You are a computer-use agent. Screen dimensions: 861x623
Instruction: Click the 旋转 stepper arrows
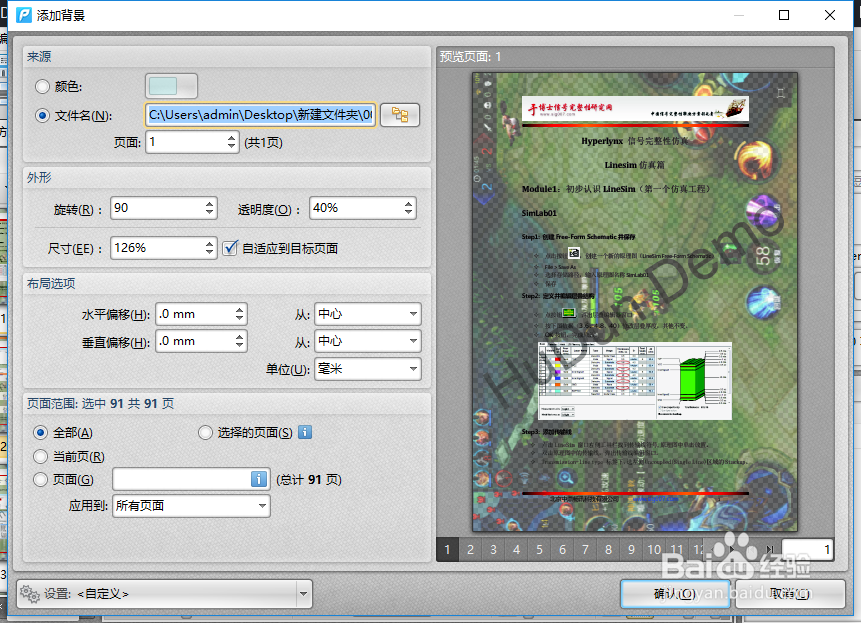point(209,208)
